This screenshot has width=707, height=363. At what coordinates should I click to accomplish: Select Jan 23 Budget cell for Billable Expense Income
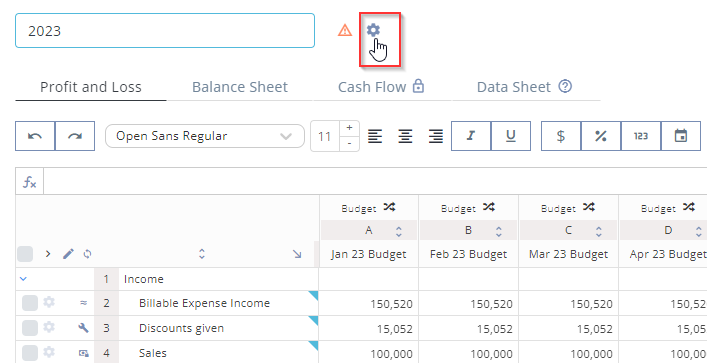[x=368, y=303]
